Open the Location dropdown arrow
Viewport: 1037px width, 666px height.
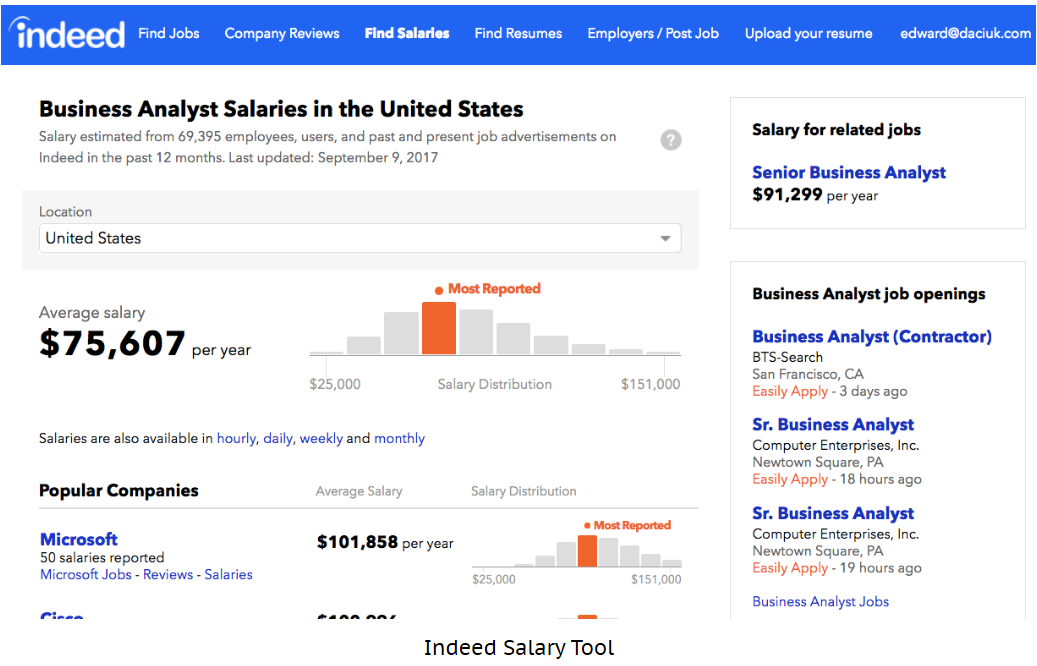click(x=665, y=239)
